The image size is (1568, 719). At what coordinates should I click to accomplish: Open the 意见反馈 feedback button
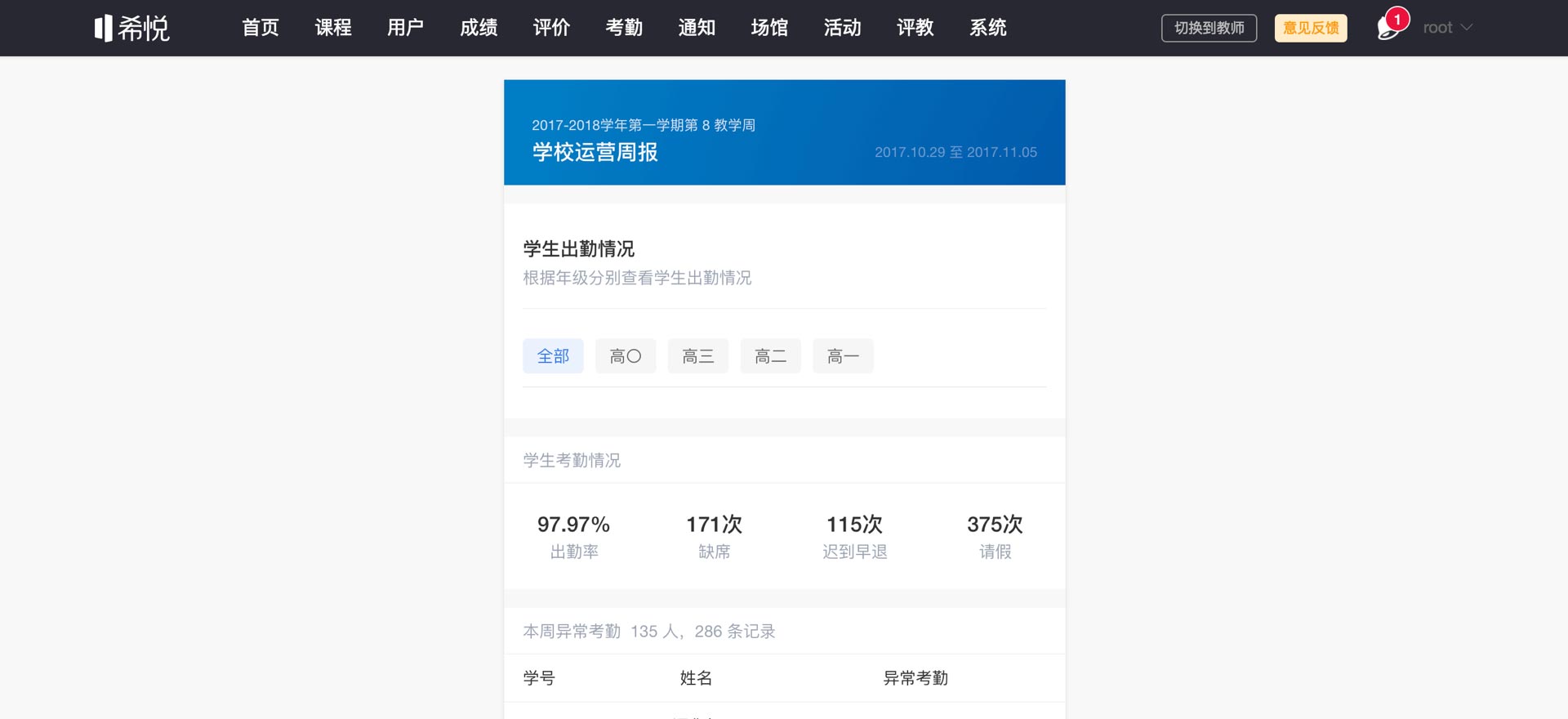(x=1310, y=28)
